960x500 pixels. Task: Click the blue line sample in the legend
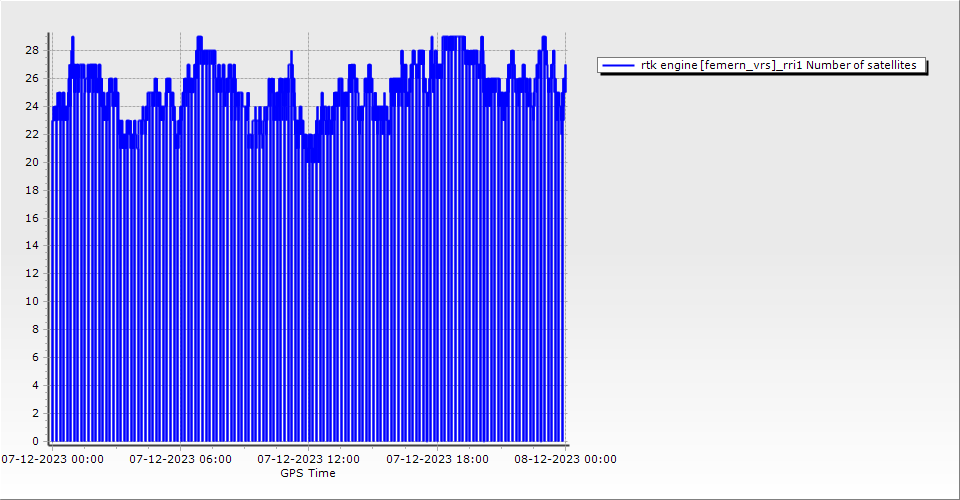pyautogui.click(x=619, y=65)
